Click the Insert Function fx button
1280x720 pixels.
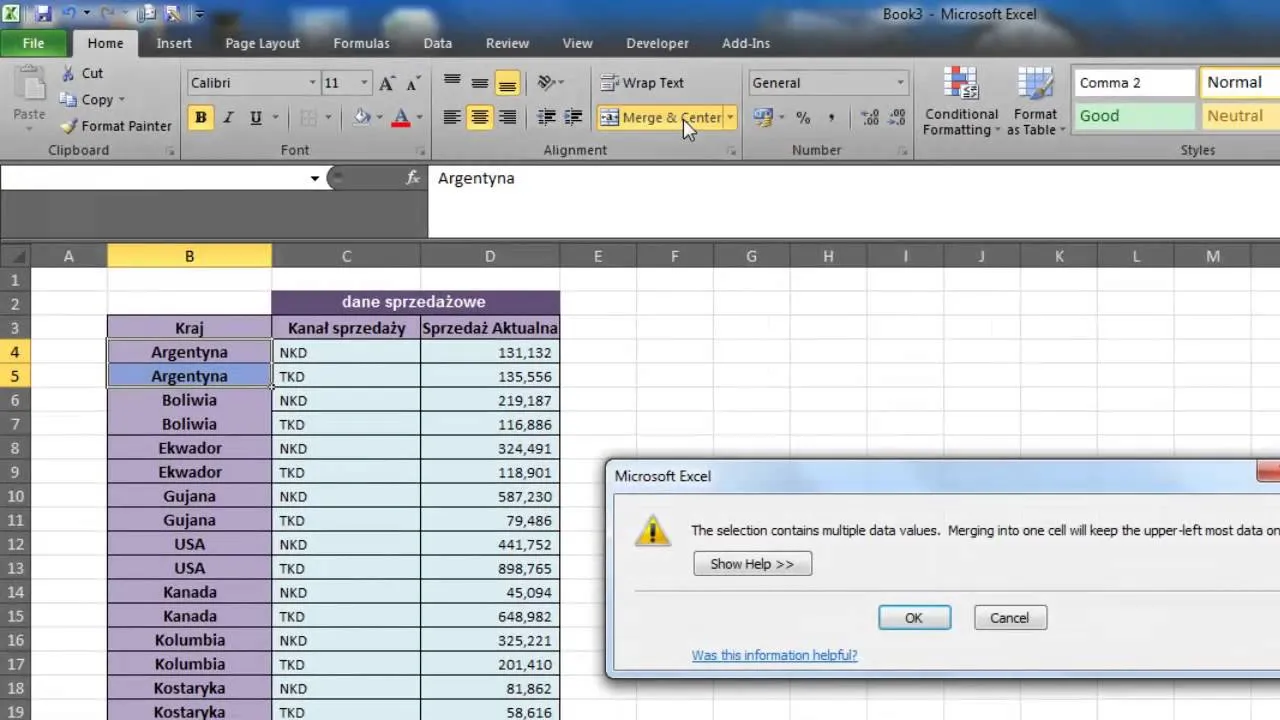[412, 178]
